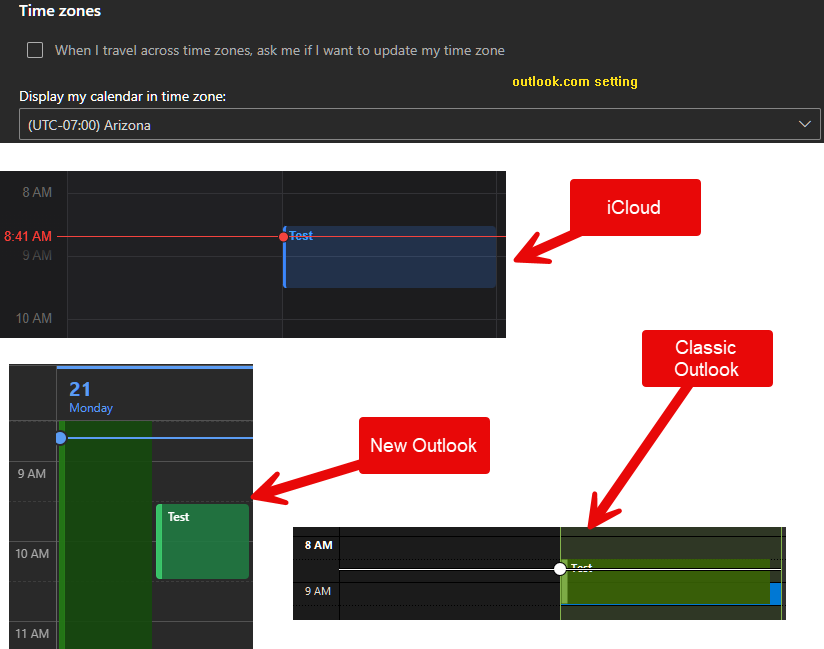Click the 11 AM label in New Outlook
Image resolution: width=824 pixels, height=649 pixels.
tap(32, 634)
